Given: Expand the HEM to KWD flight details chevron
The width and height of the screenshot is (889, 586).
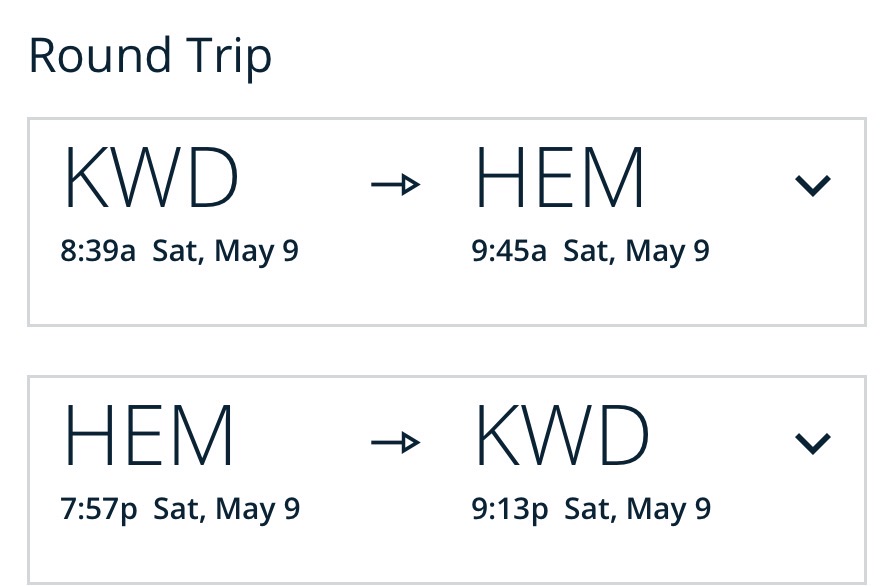Looking at the screenshot, I should (812, 442).
